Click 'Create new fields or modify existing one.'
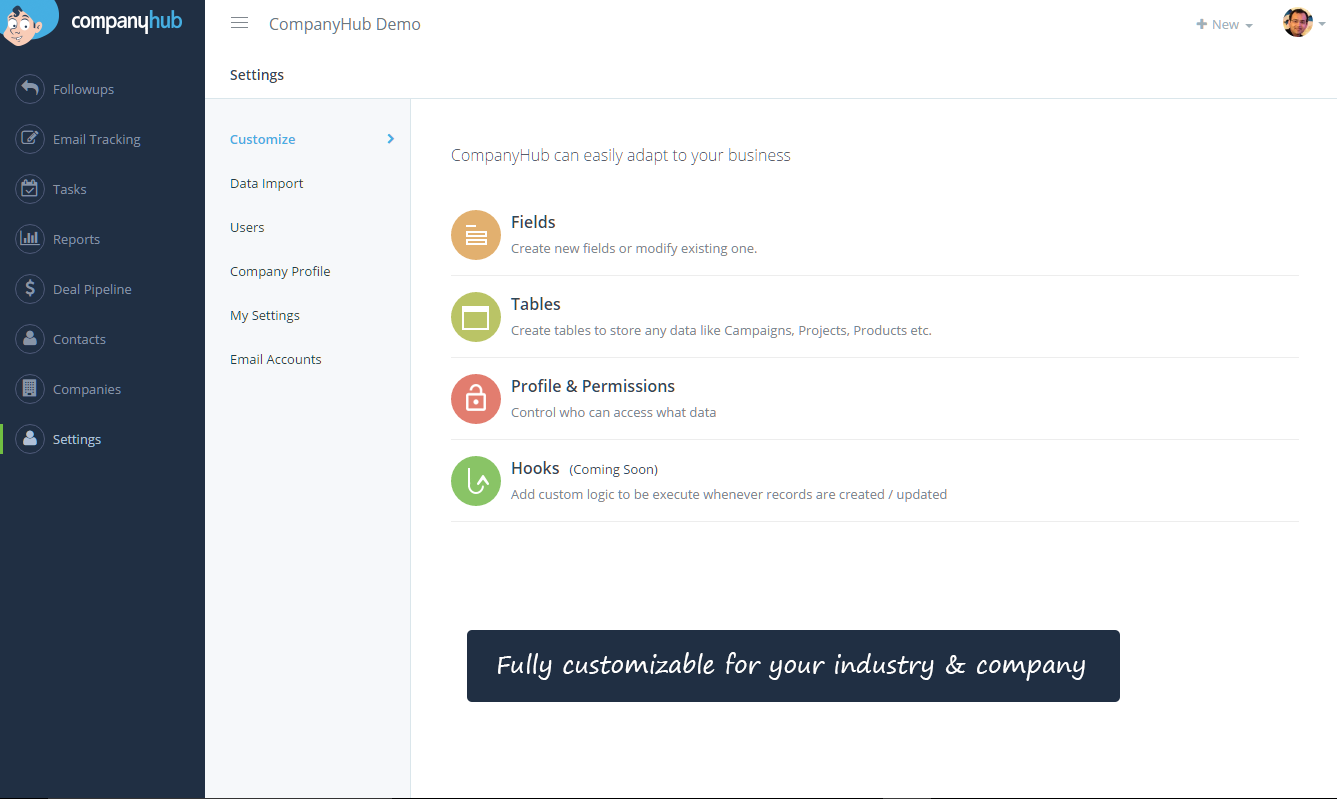Screen dimensions: 1337x799 [x=634, y=248]
